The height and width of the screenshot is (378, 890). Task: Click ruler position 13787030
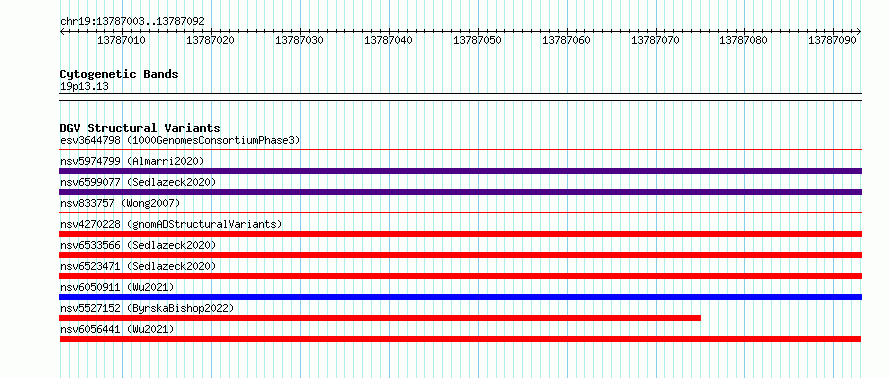pos(299,40)
